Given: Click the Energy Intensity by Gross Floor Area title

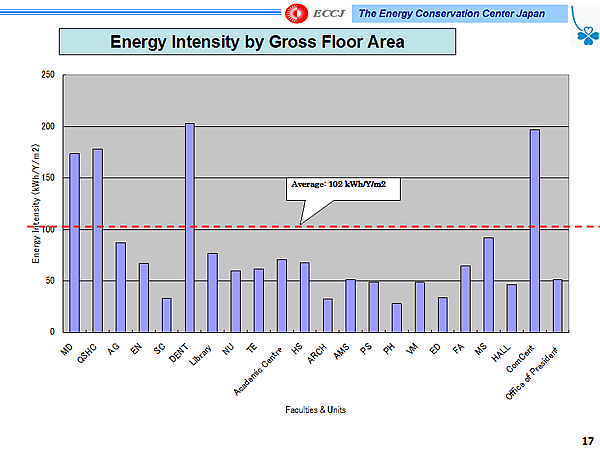Looking at the screenshot, I should (257, 41).
